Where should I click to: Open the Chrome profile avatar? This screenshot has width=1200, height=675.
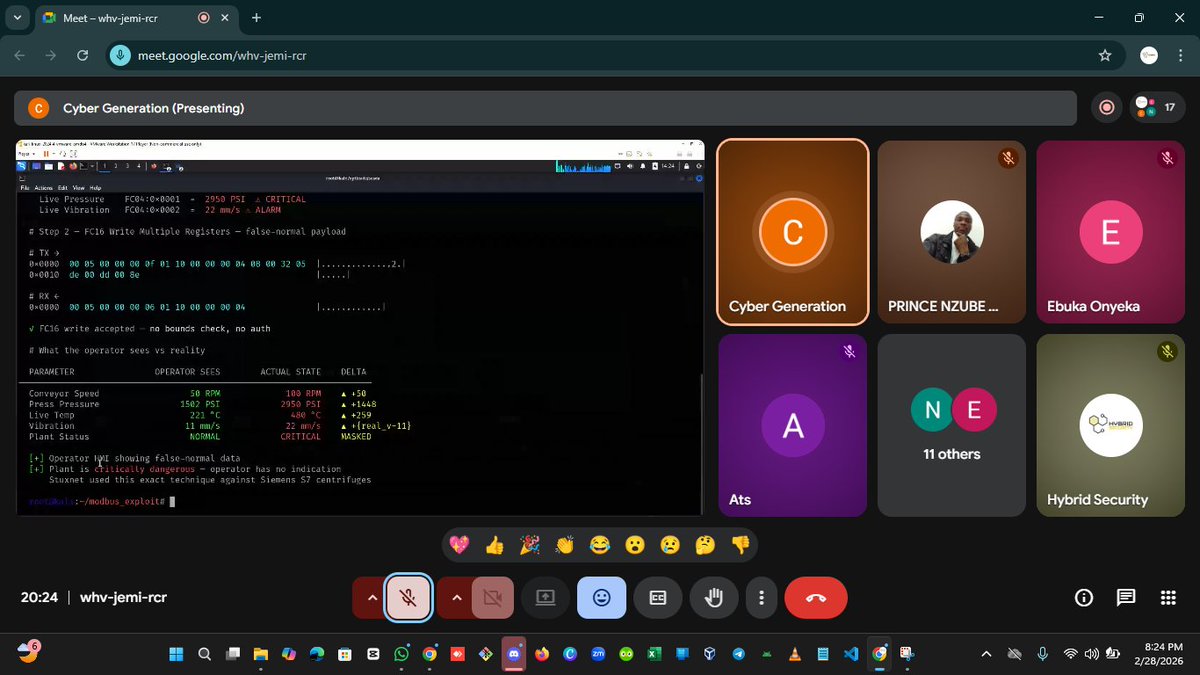(1149, 56)
